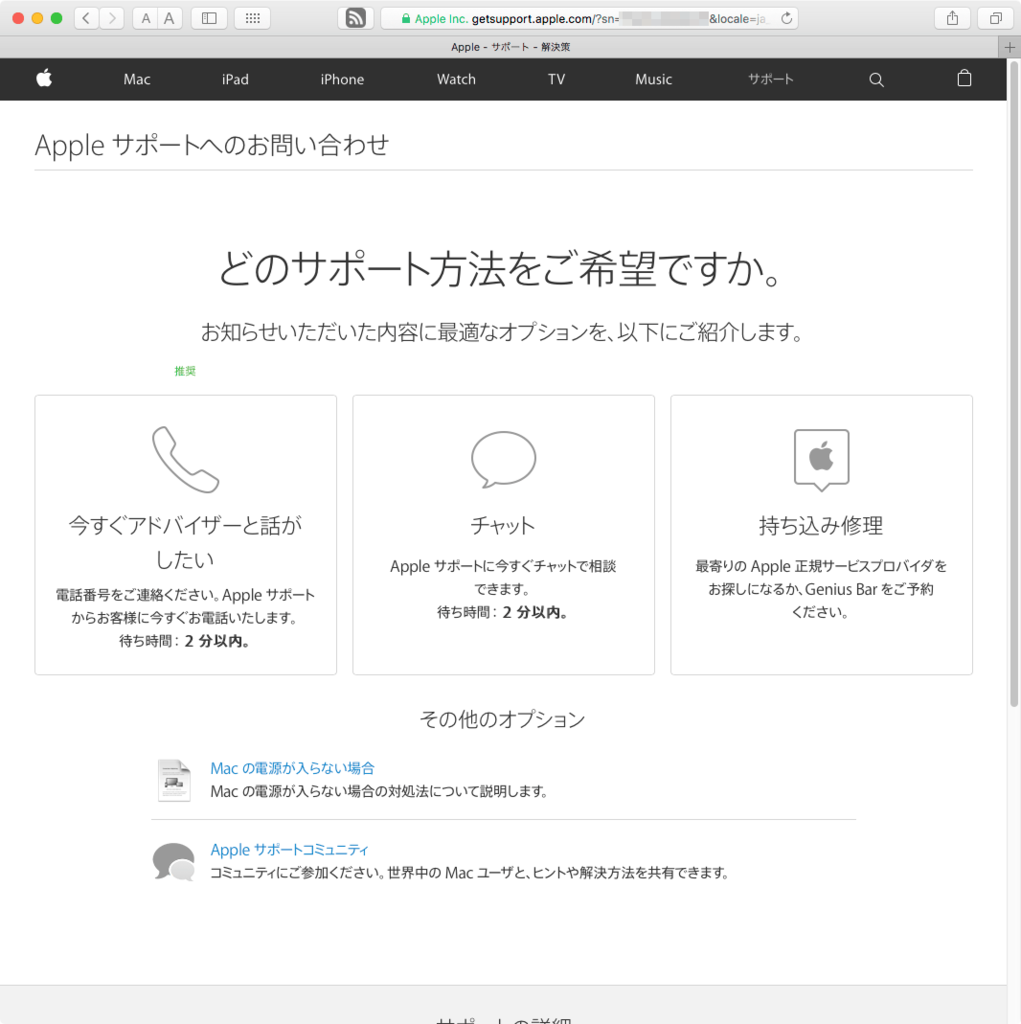Click the 電話番号をご連絡ください description text

click(185, 606)
